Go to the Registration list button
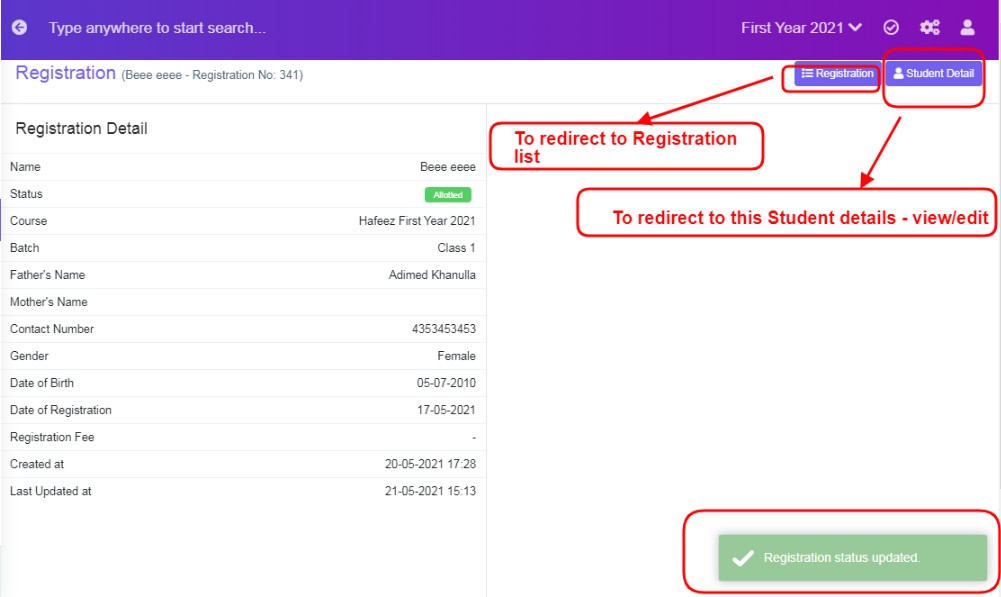This screenshot has width=1001, height=597. (837, 73)
